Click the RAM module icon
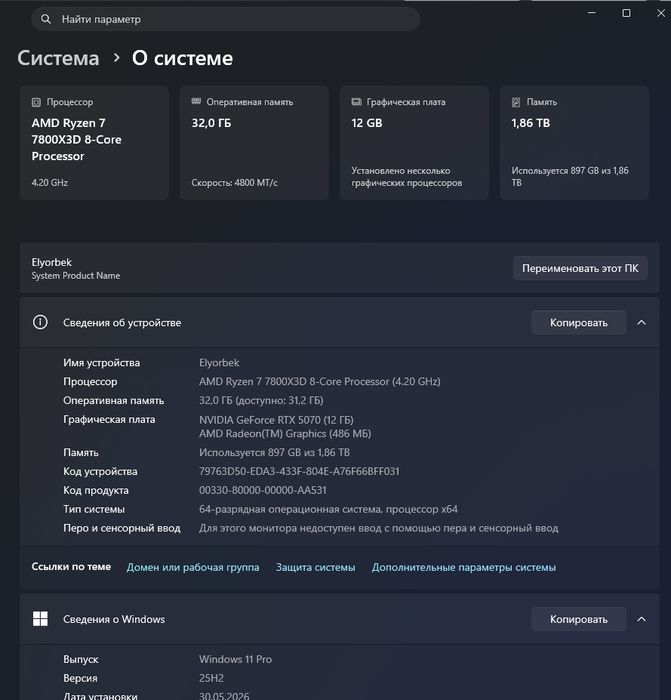Screen dimensions: 671x700 pyautogui.click(x=196, y=101)
